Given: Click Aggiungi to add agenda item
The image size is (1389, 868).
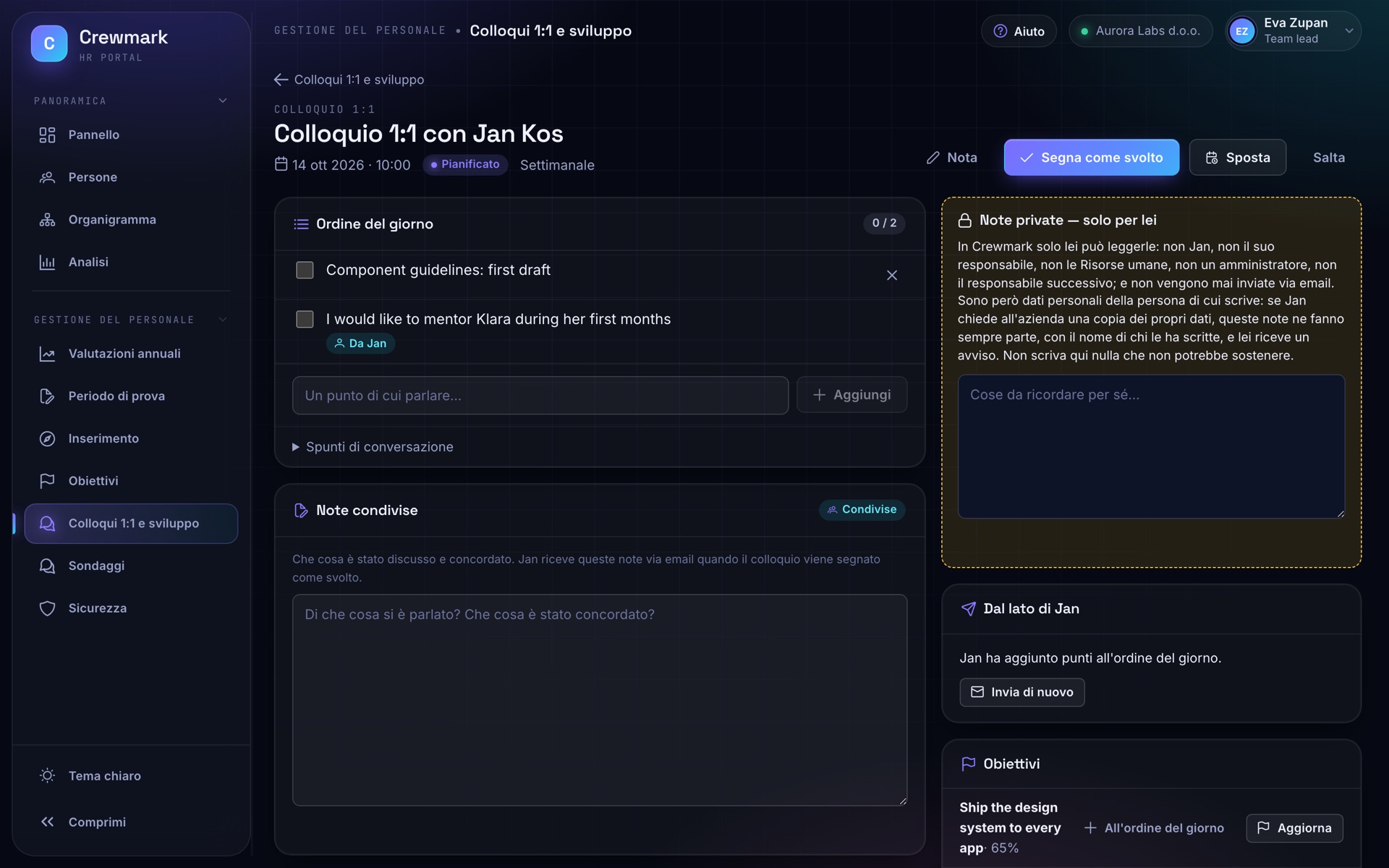Looking at the screenshot, I should (851, 395).
